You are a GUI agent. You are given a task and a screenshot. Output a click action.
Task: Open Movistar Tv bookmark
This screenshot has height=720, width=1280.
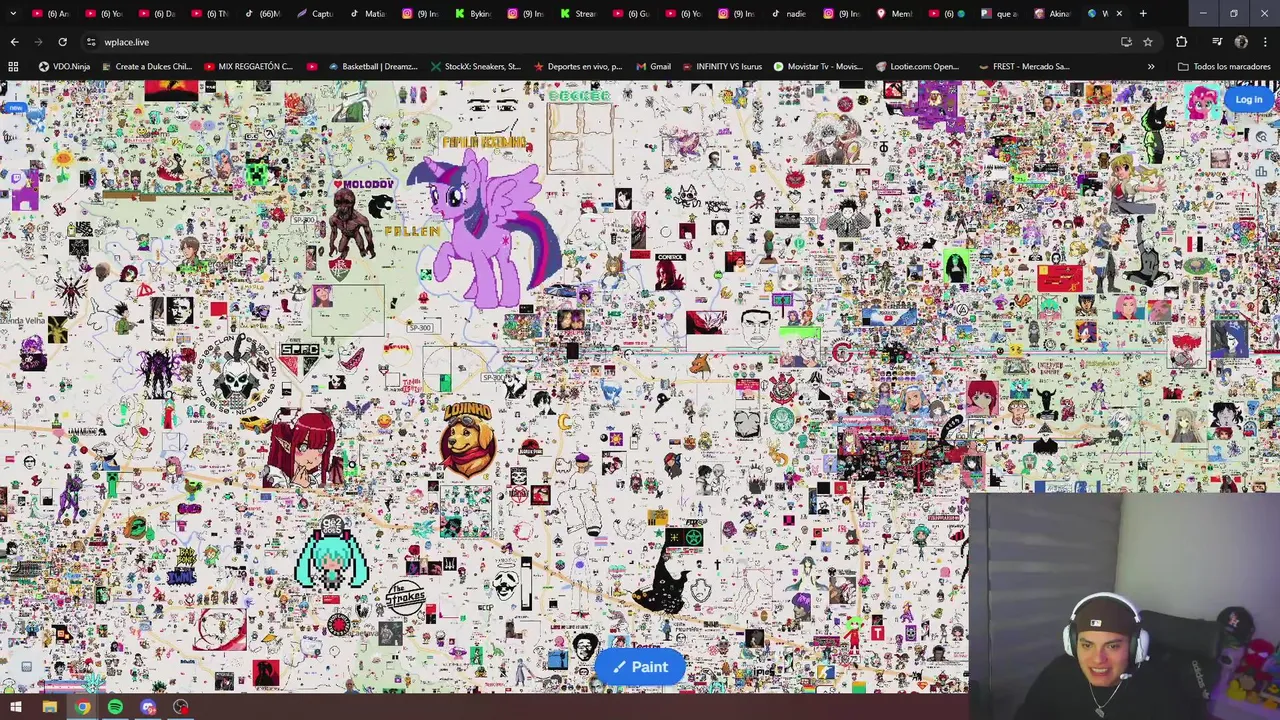817,67
